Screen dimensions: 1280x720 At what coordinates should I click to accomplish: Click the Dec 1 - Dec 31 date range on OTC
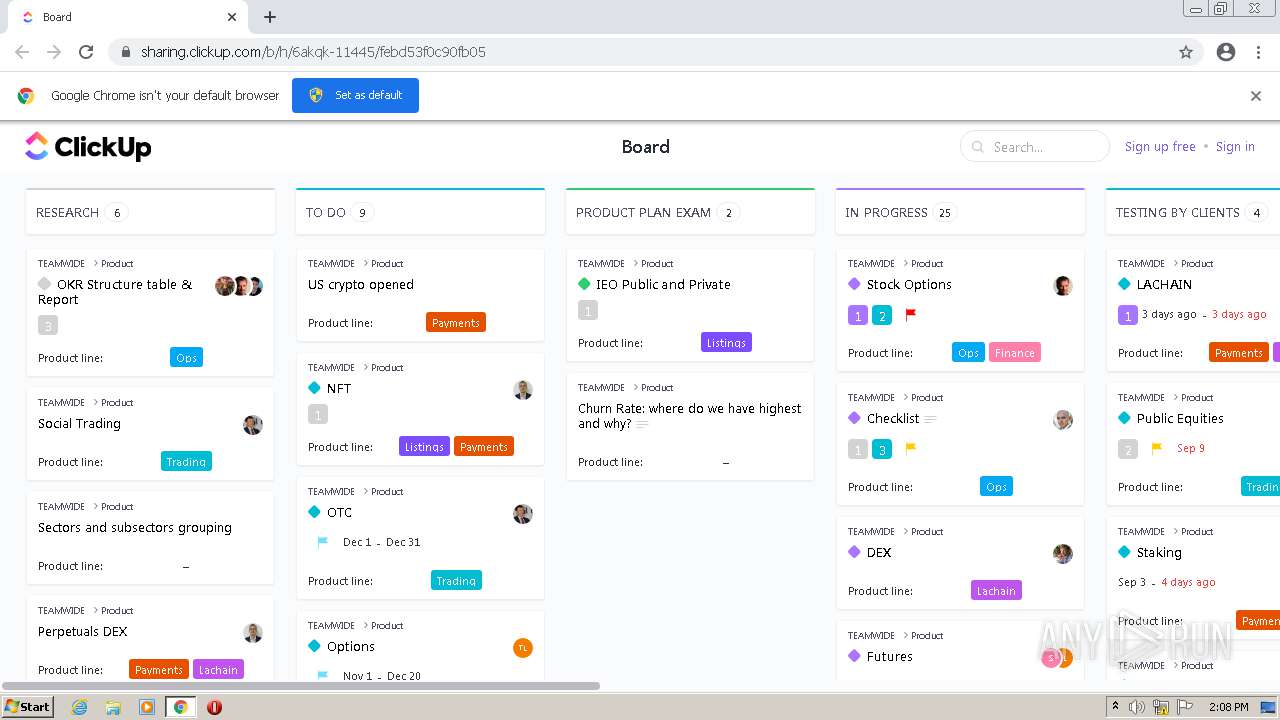[x=381, y=542]
